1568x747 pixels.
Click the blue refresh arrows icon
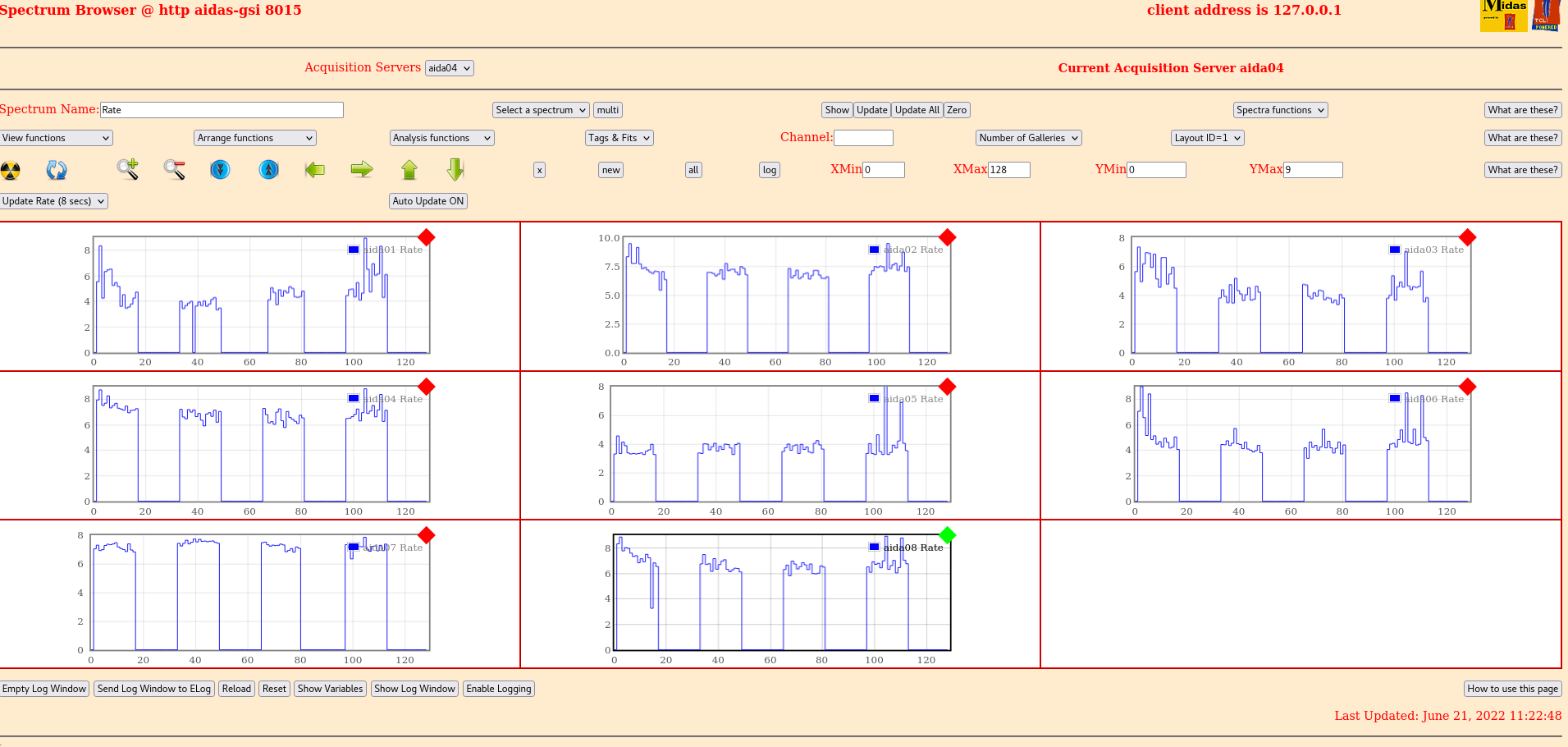point(57,170)
